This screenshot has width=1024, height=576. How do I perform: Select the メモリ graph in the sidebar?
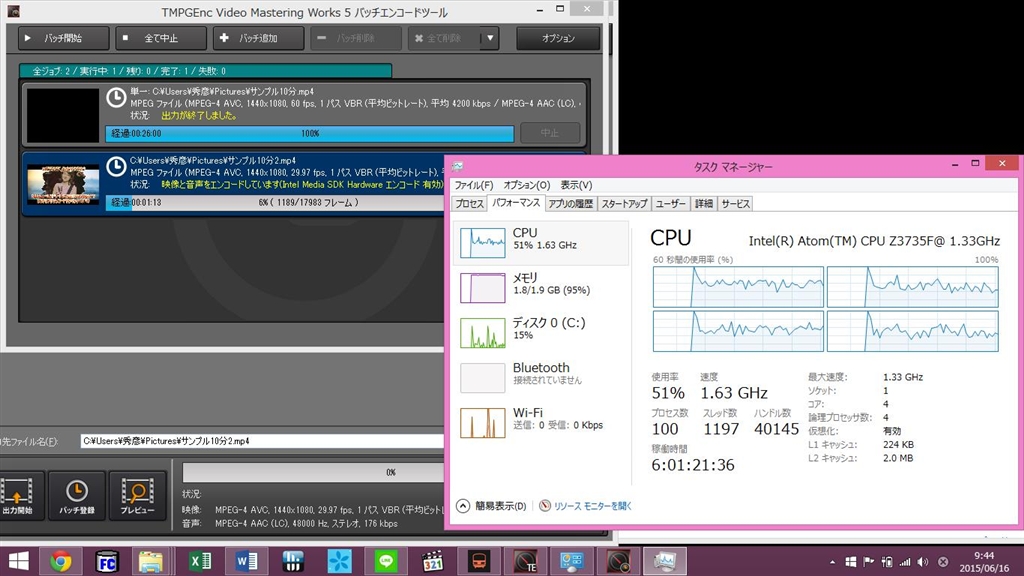click(483, 287)
